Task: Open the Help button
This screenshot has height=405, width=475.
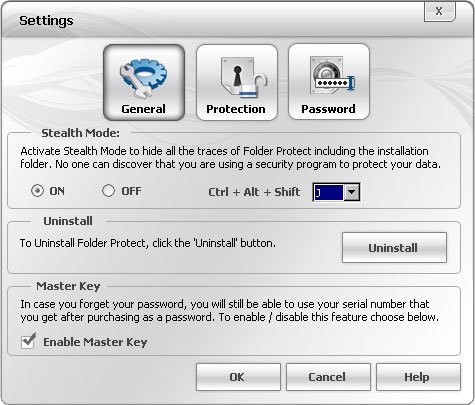Action: pyautogui.click(x=418, y=377)
